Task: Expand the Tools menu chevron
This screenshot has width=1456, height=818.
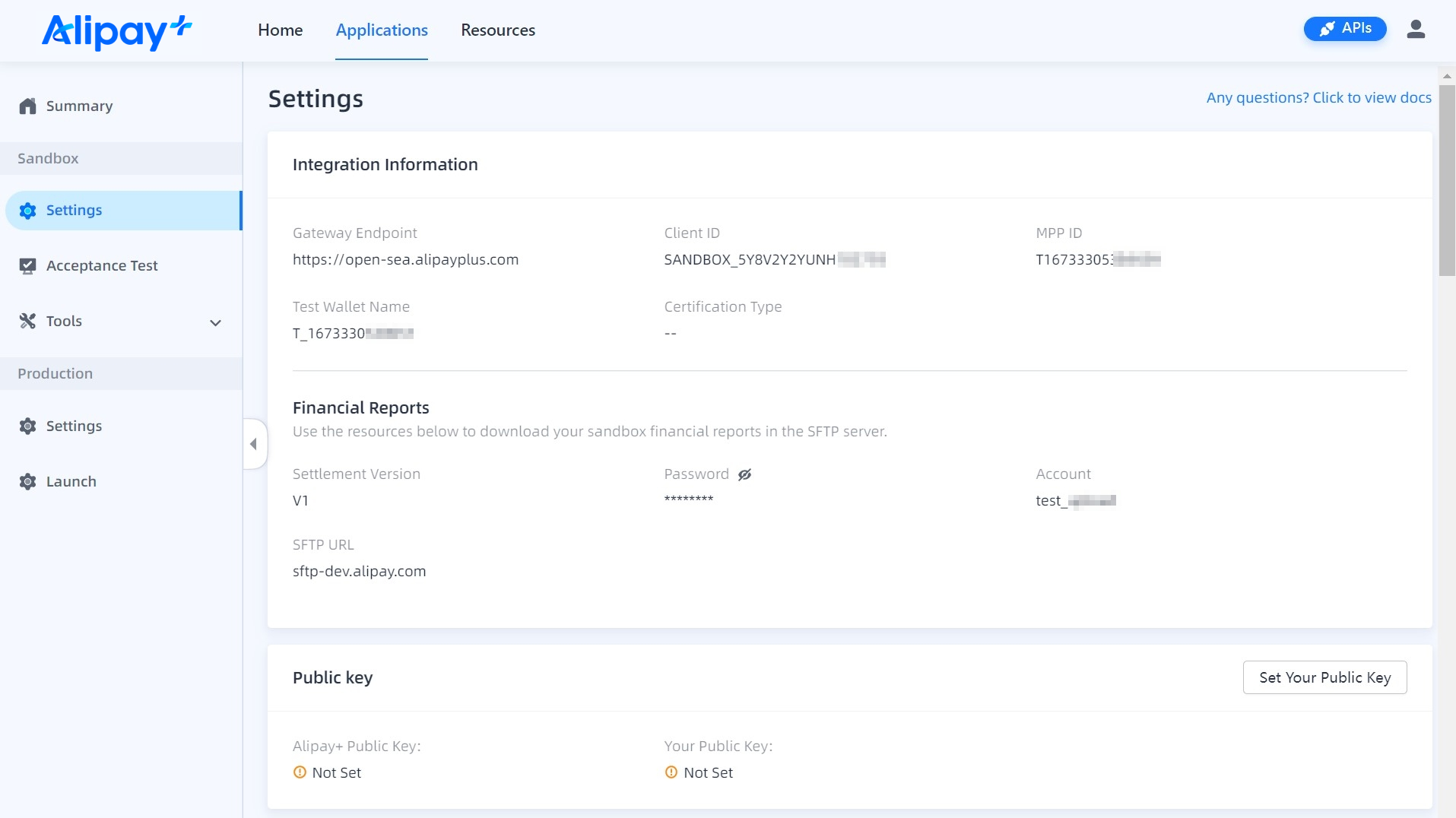Action: point(216,323)
